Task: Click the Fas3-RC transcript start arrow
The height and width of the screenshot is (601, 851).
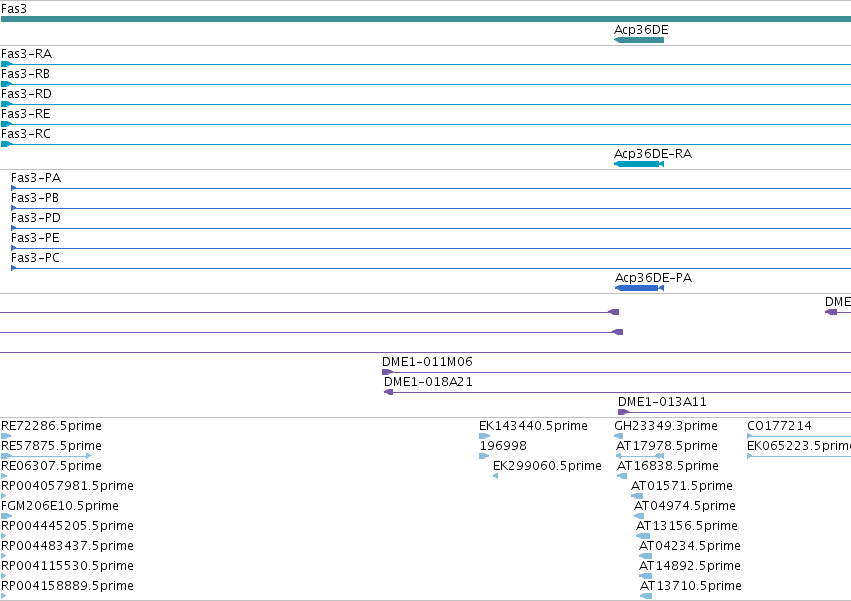Action: (7, 144)
